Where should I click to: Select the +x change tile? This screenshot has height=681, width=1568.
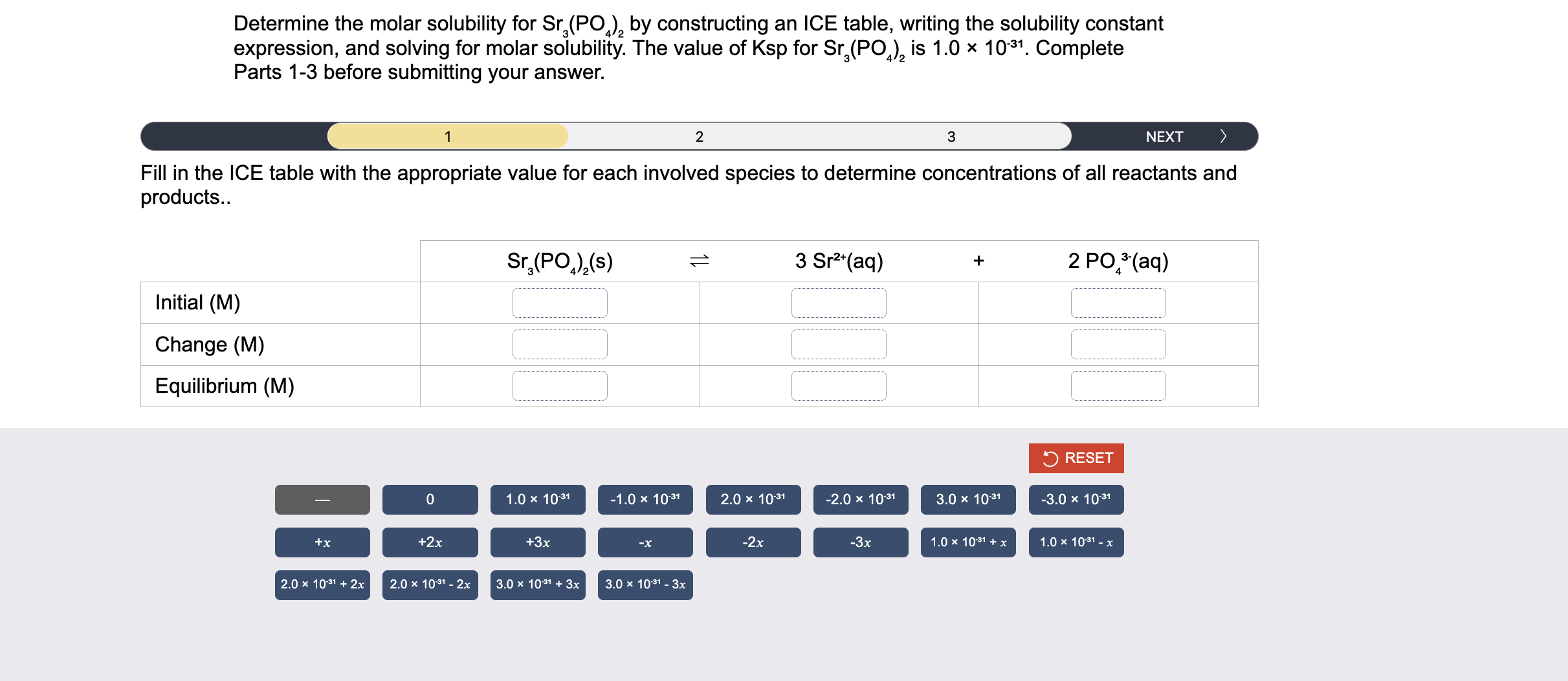pos(322,542)
